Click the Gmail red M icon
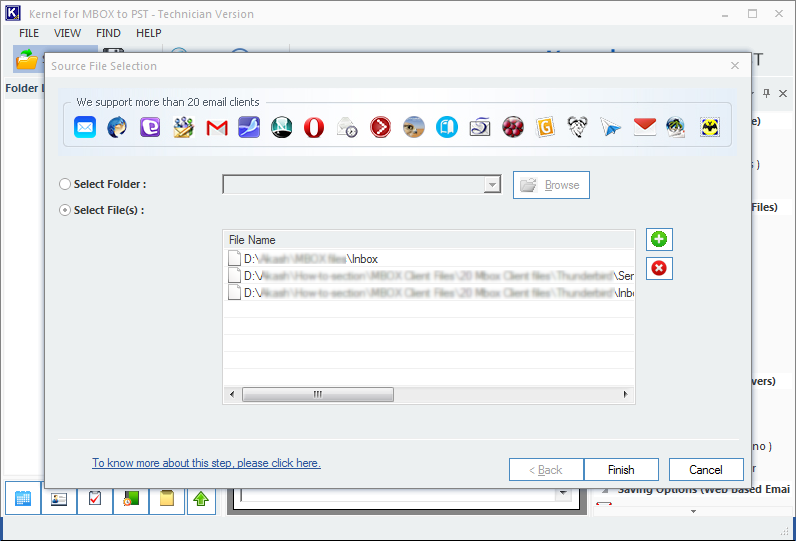796x541 pixels. [217, 127]
